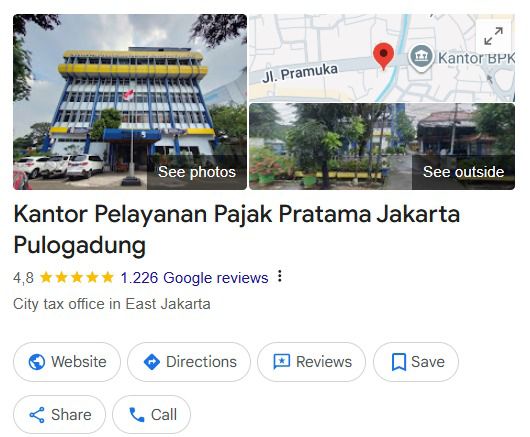
Task: Click the red location pin on the map
Action: (383, 57)
